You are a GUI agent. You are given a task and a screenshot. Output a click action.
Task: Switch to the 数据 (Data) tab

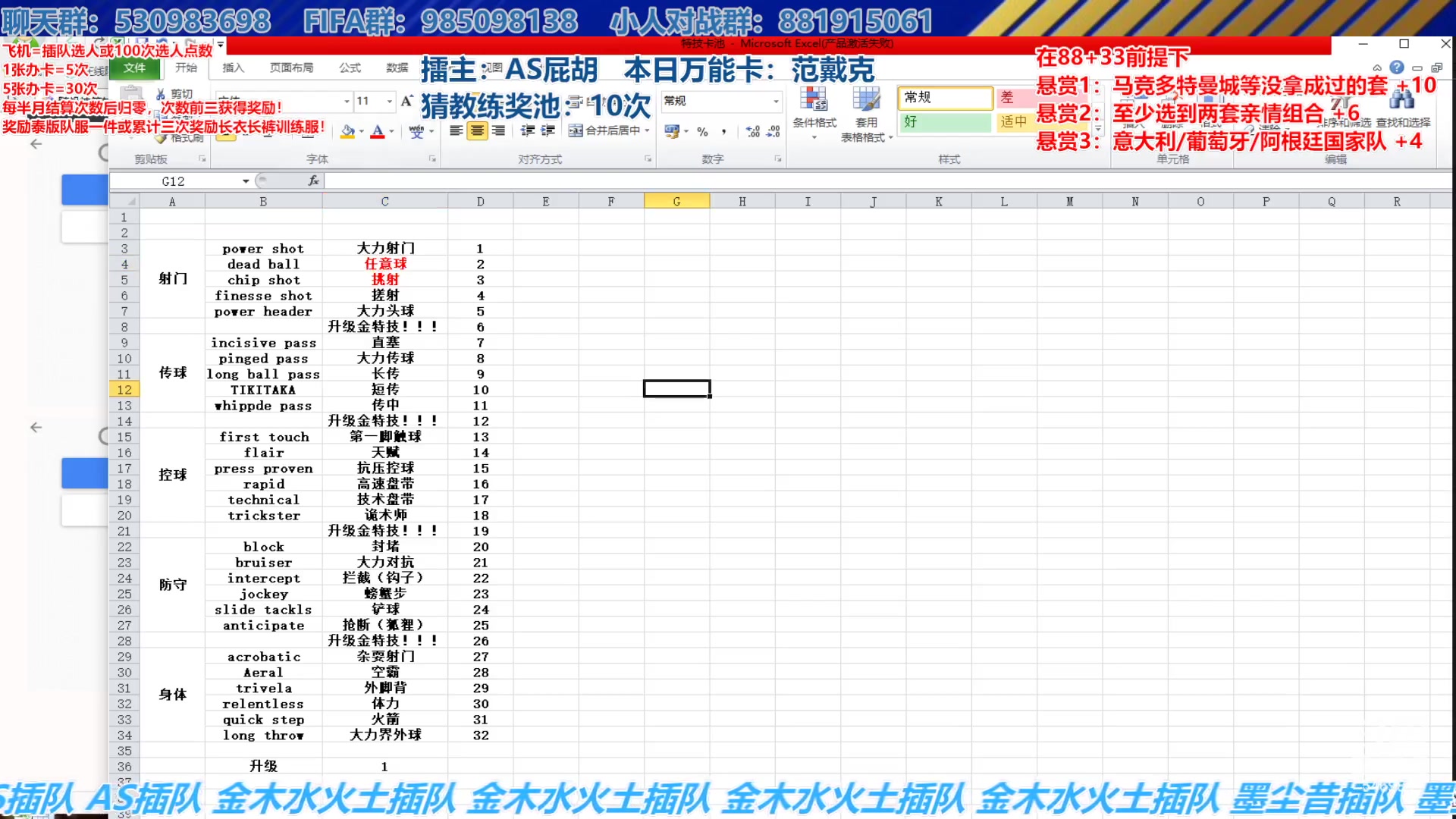(x=397, y=68)
